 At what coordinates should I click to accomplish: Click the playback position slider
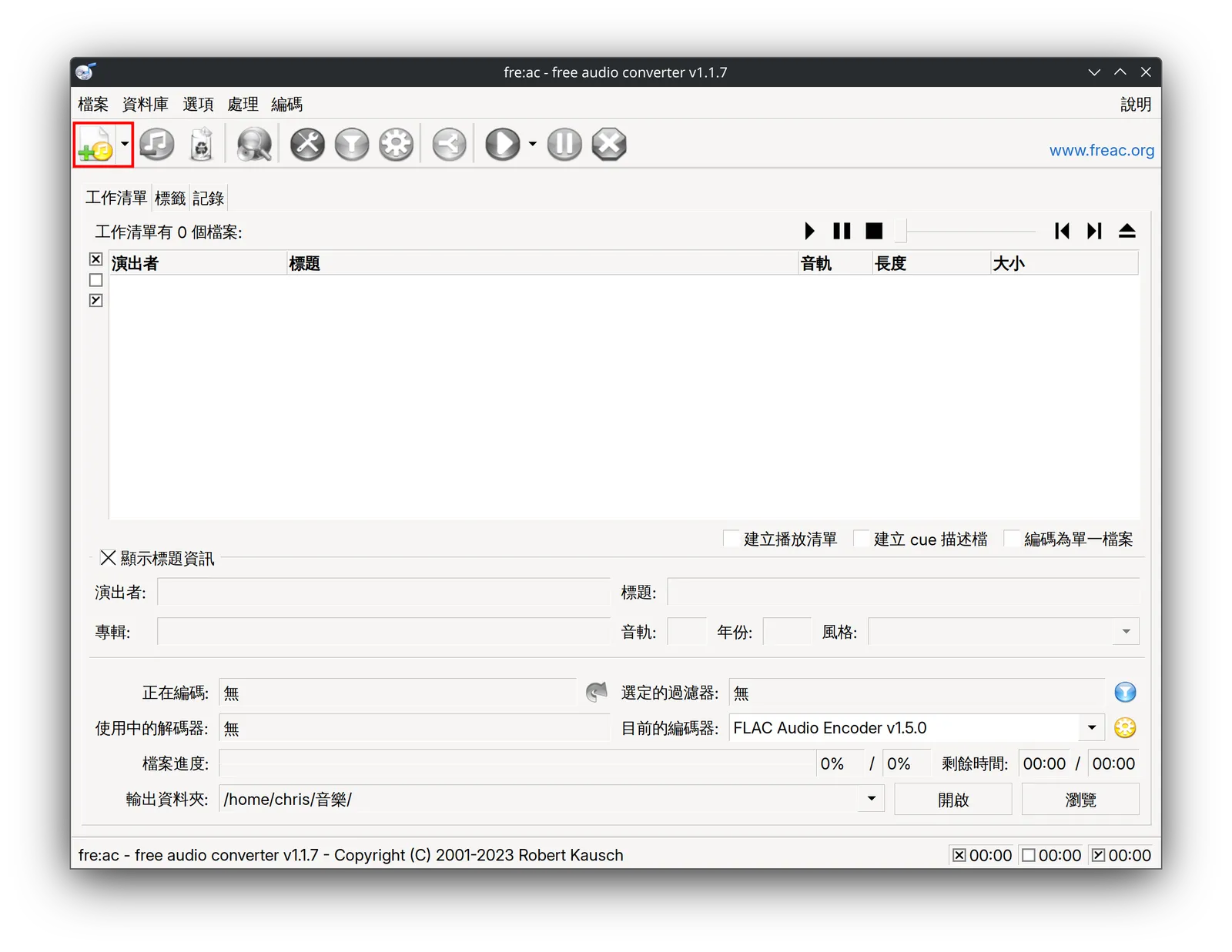pyautogui.click(x=966, y=230)
